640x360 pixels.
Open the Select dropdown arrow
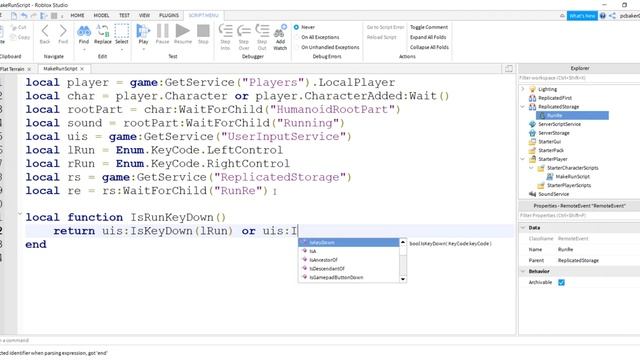click(122, 50)
